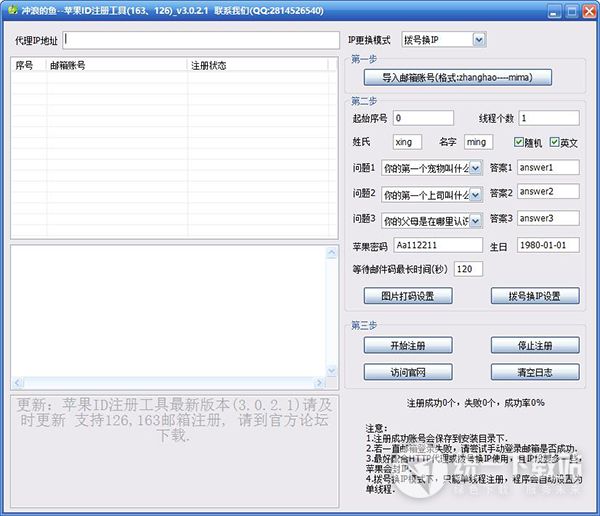Open 图片打码设置 settings
The width and height of the screenshot is (600, 516).
point(408,296)
